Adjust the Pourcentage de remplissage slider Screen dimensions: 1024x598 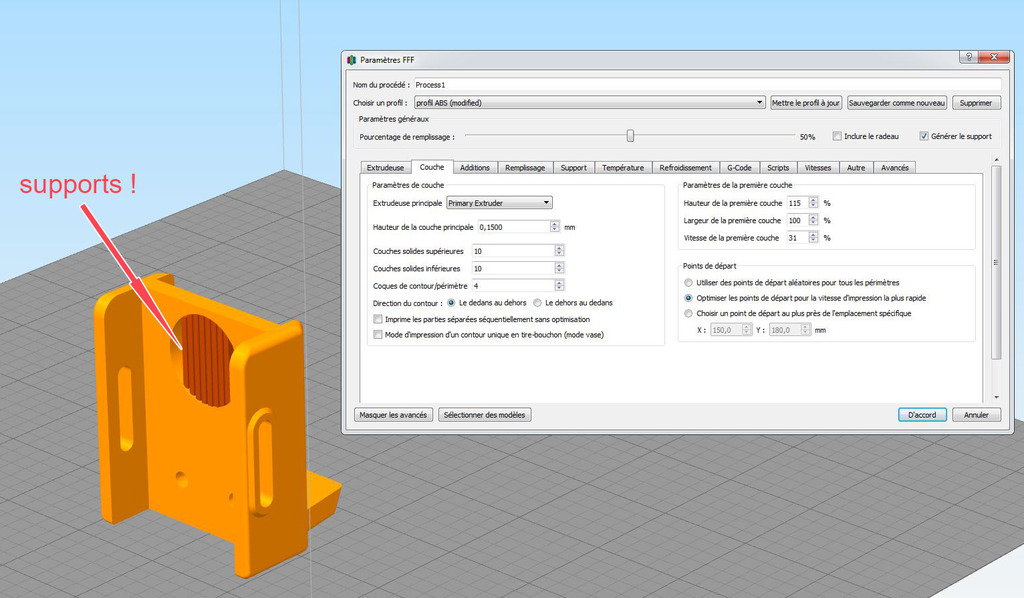[630, 135]
